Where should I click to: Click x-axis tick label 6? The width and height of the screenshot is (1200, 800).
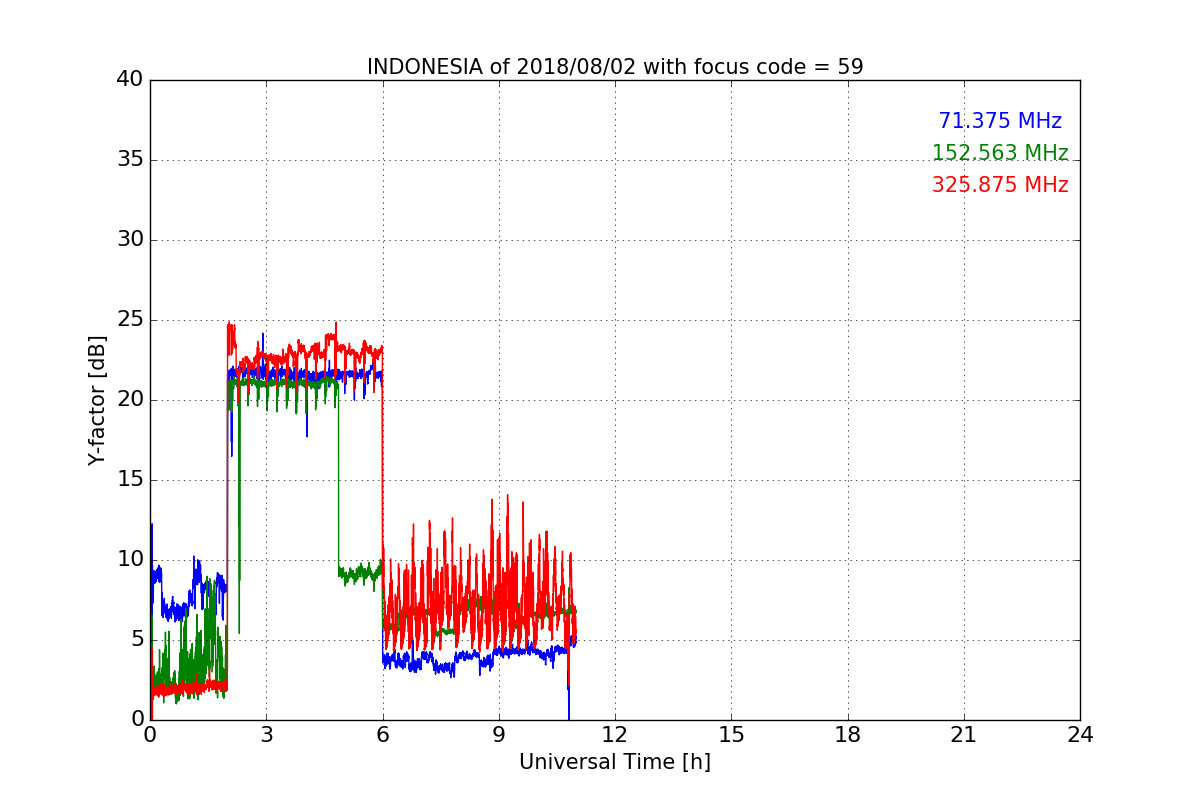[x=383, y=735]
